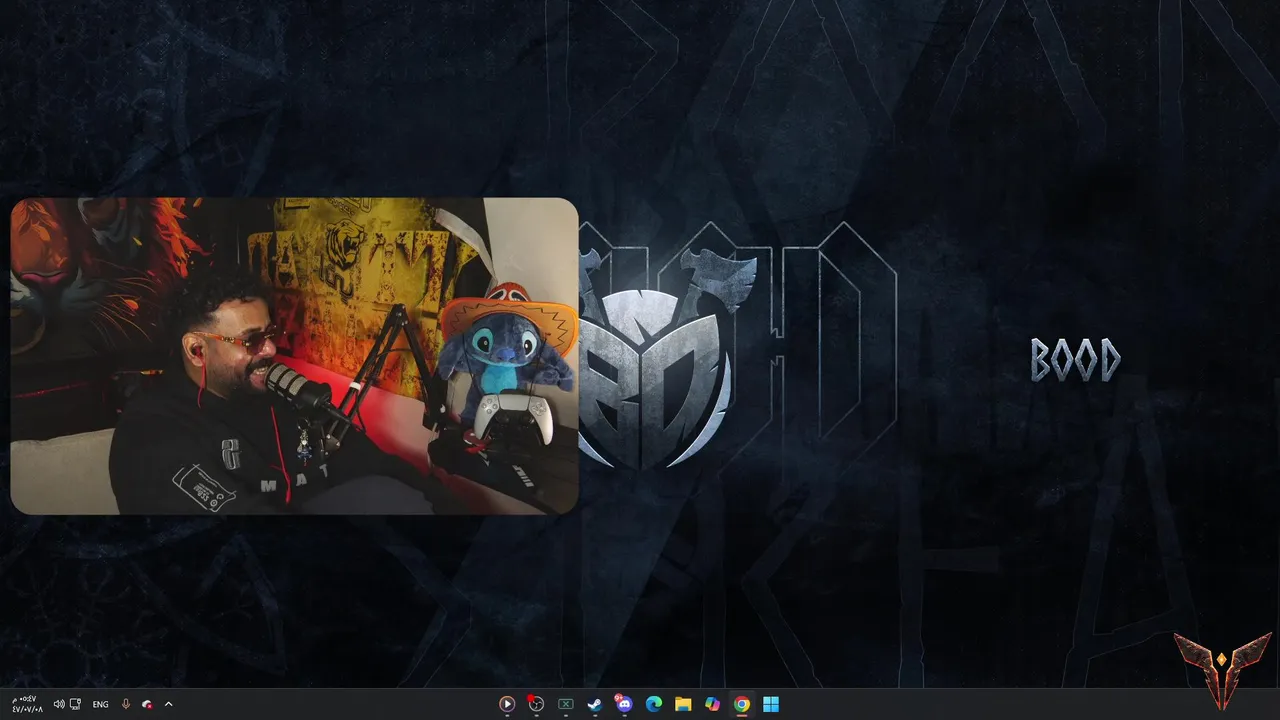Open the Windows Start menu
The width and height of the screenshot is (1280, 720).
coord(771,704)
